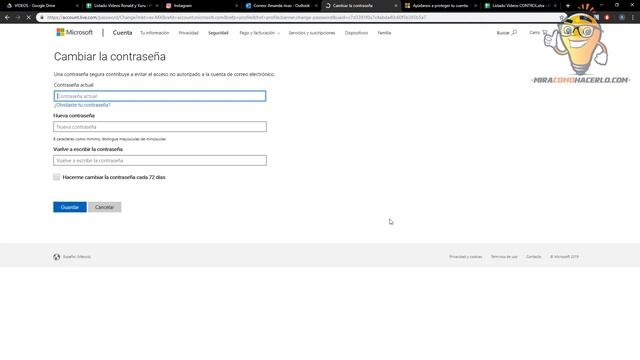Click the red extension icon in toolbar
This screenshot has height=360, width=640.
click(607, 18)
